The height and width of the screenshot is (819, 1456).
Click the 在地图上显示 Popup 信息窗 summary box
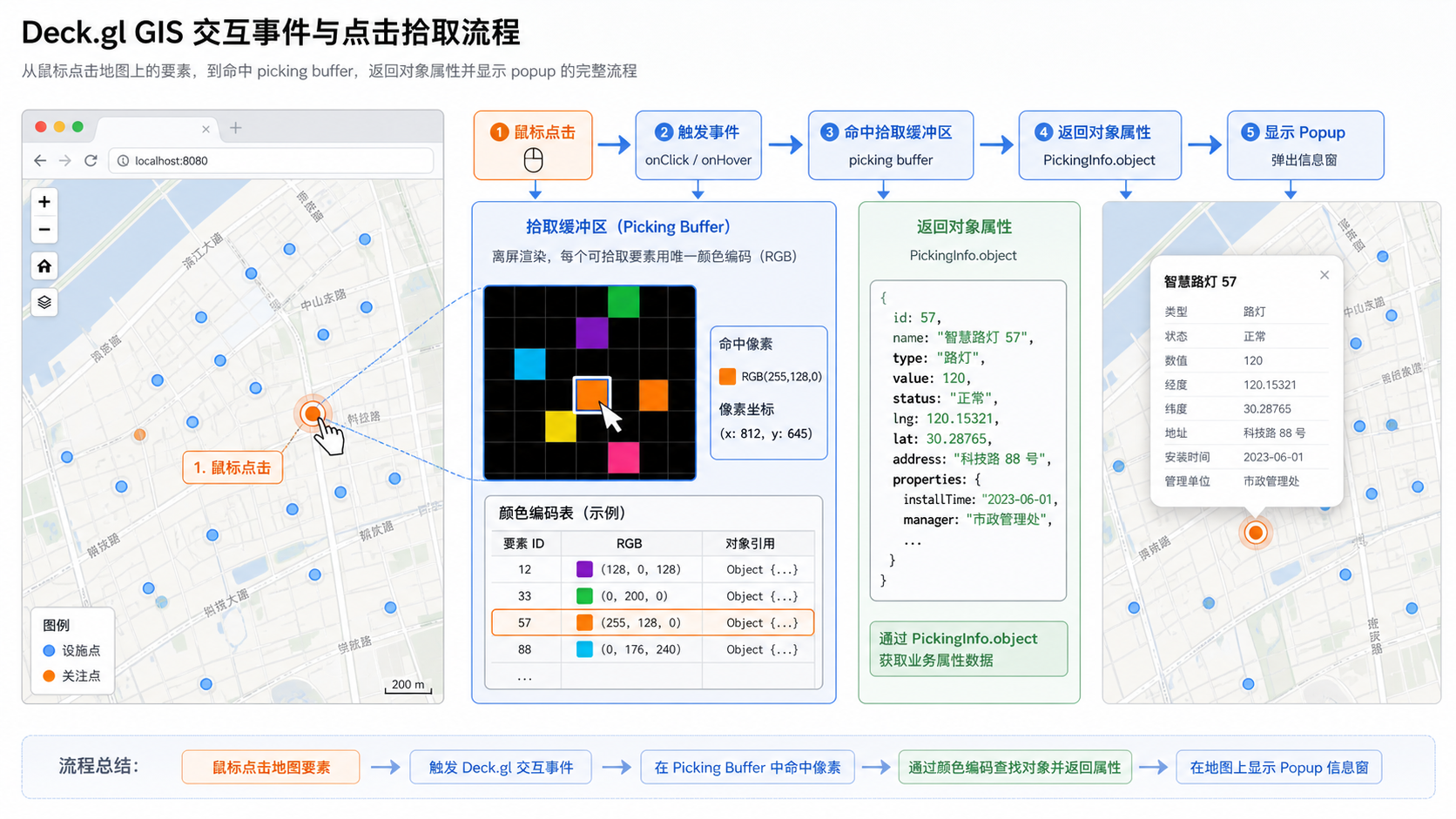[1279, 768]
